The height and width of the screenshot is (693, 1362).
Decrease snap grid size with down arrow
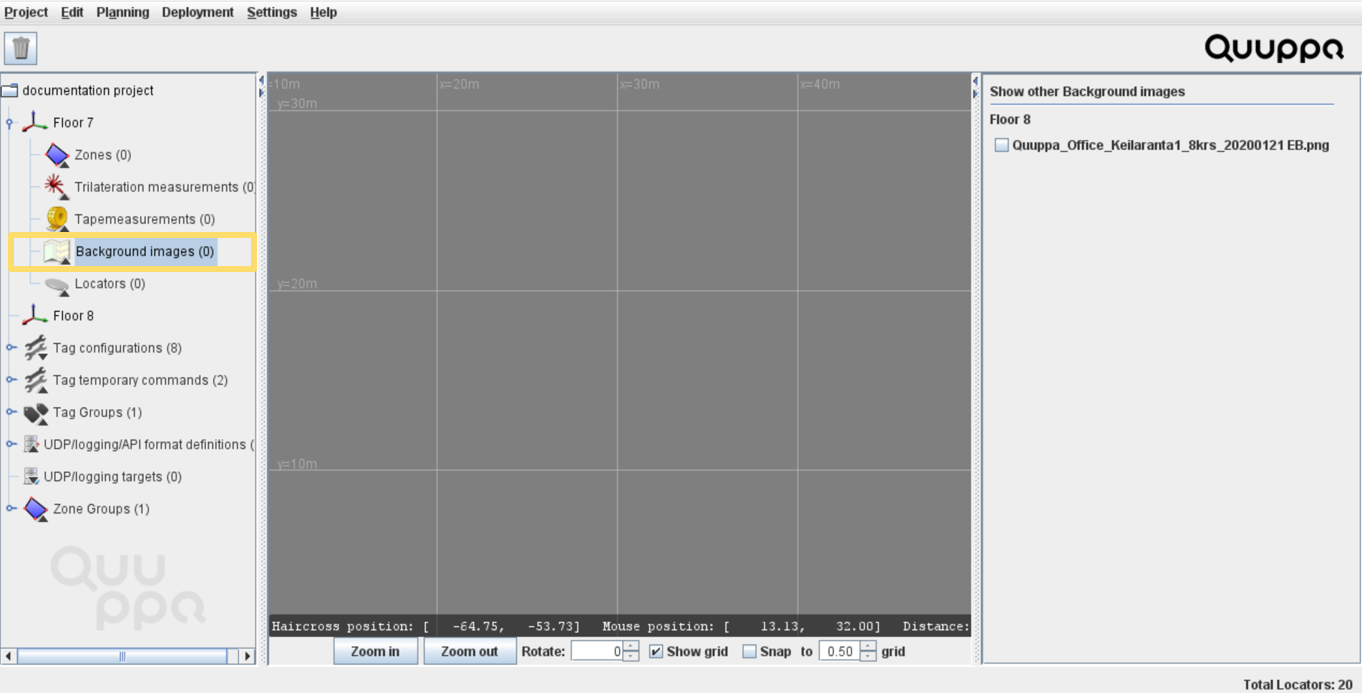coord(867,656)
